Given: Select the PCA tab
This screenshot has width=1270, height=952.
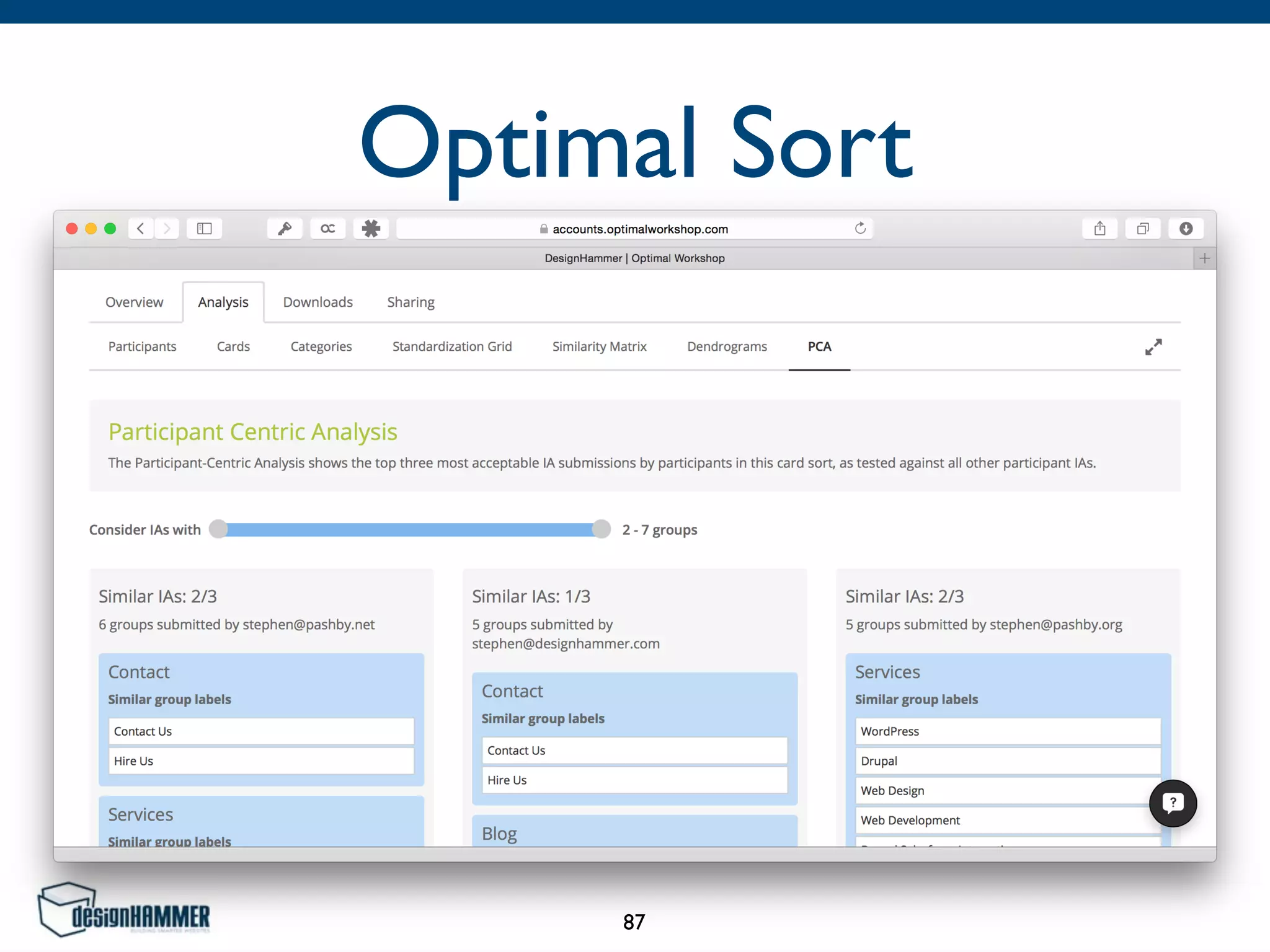Looking at the screenshot, I should point(819,346).
